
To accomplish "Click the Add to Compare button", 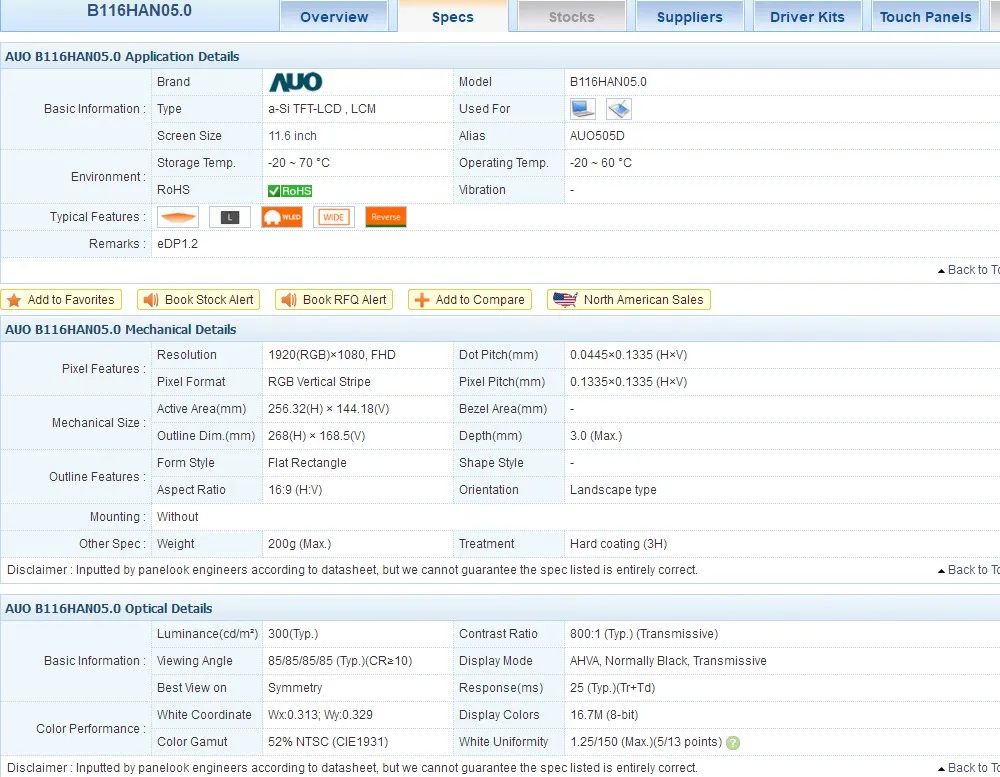I will (x=470, y=300).
